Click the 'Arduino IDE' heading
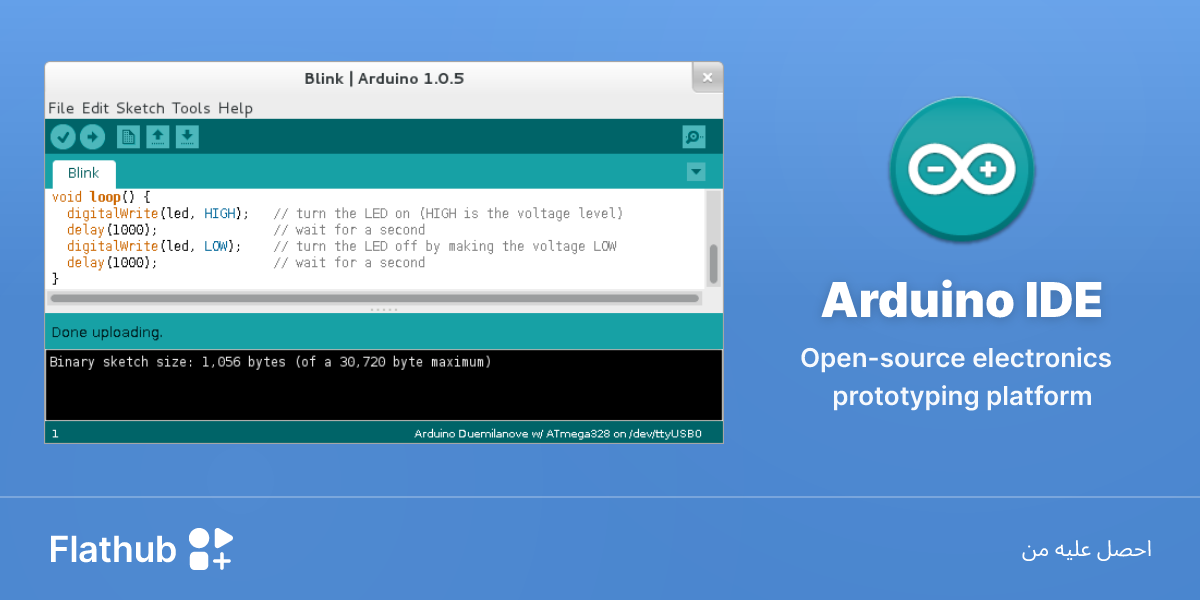The height and width of the screenshot is (600, 1200). 962,300
